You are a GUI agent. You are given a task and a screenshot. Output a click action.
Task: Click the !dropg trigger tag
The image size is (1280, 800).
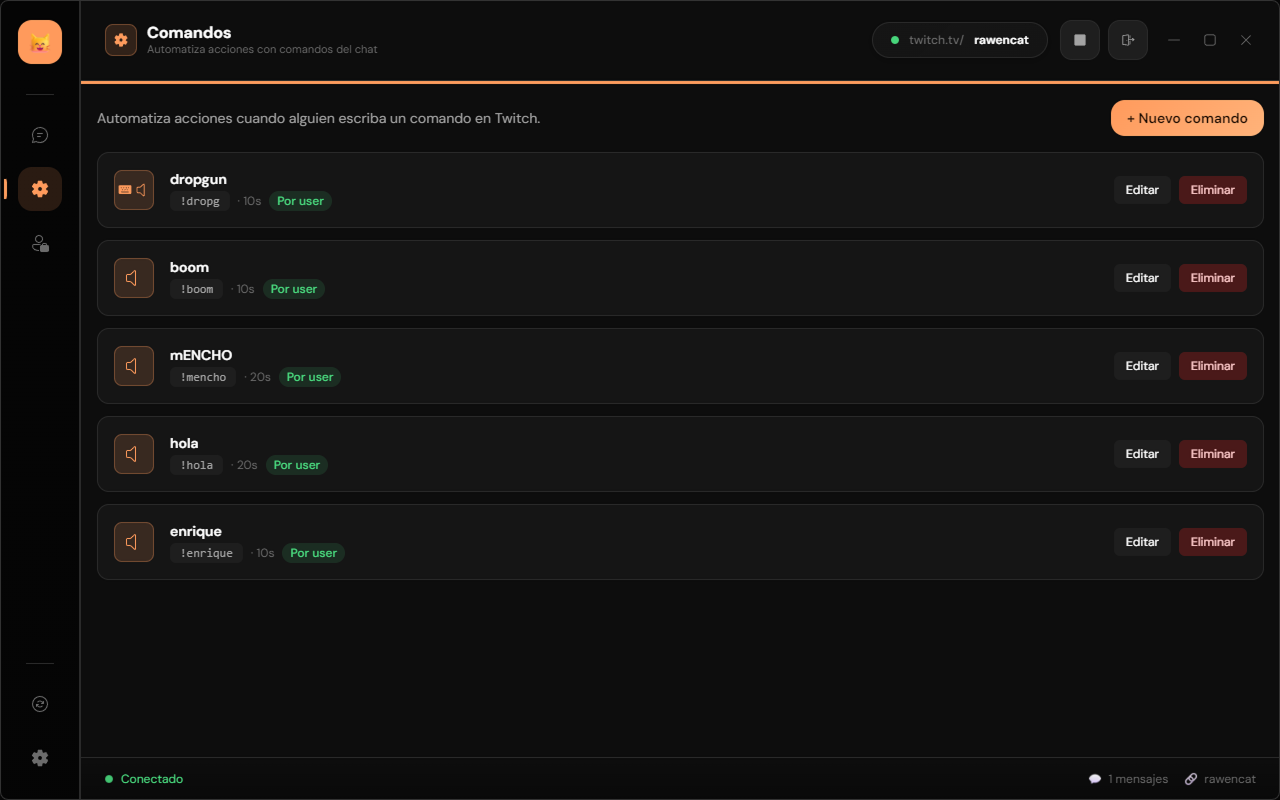click(200, 201)
